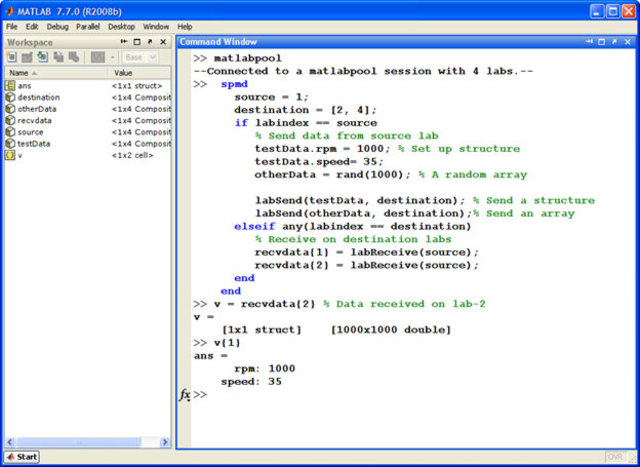Maximize the Workspace panel
This screenshot has width=640, height=467.
point(137,42)
